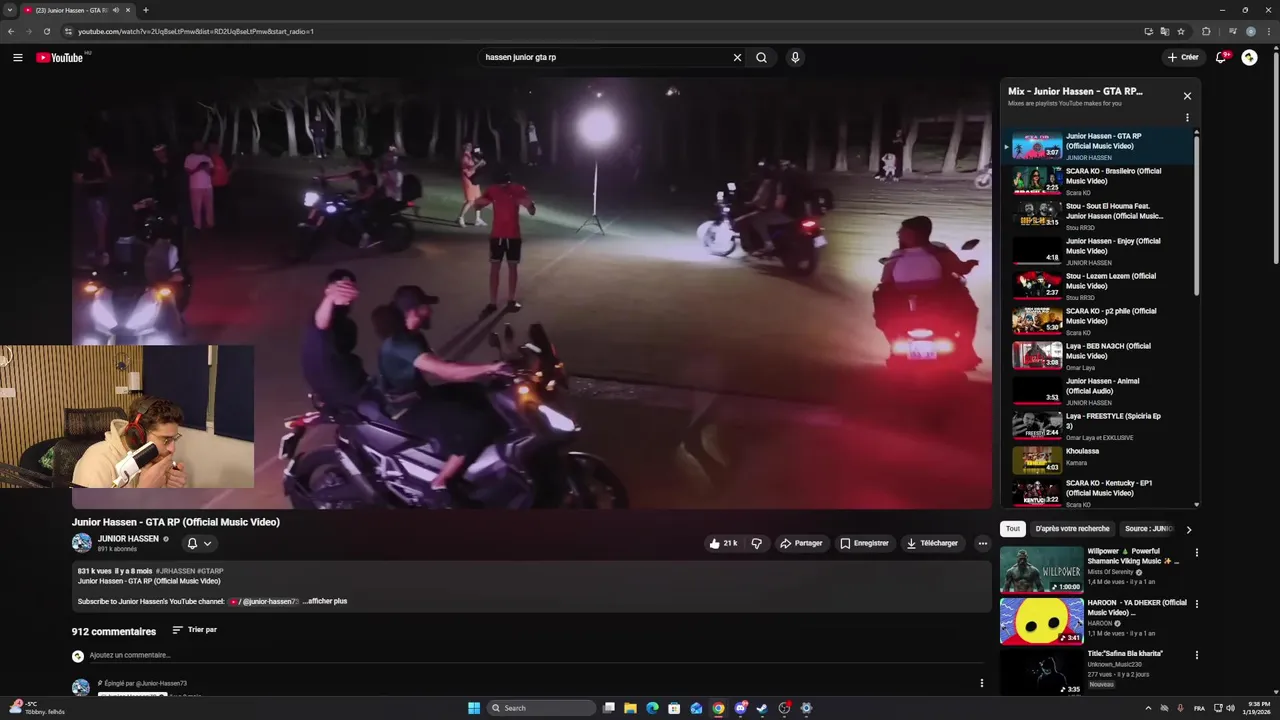This screenshot has height=720, width=1280.
Task: Play Junior Hassen - Enjoy from playlist
Action: pyautogui.click(x=1097, y=251)
